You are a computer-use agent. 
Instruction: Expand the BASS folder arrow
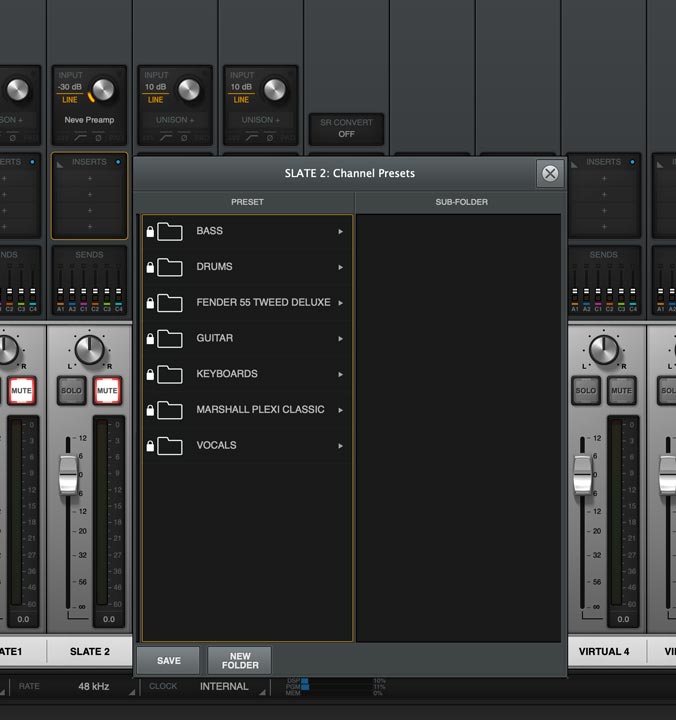tap(340, 231)
